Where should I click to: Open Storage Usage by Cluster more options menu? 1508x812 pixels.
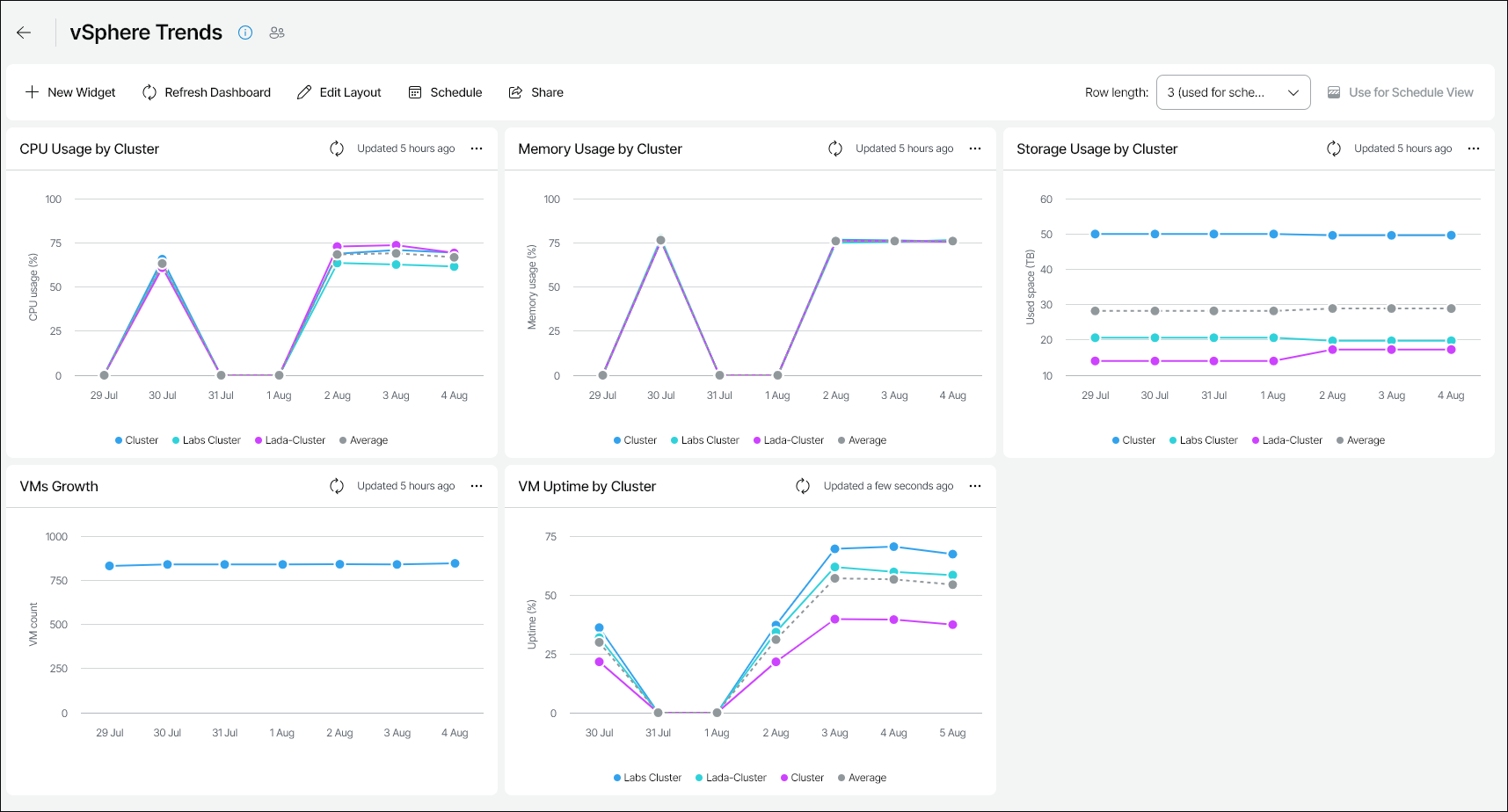click(x=1474, y=149)
